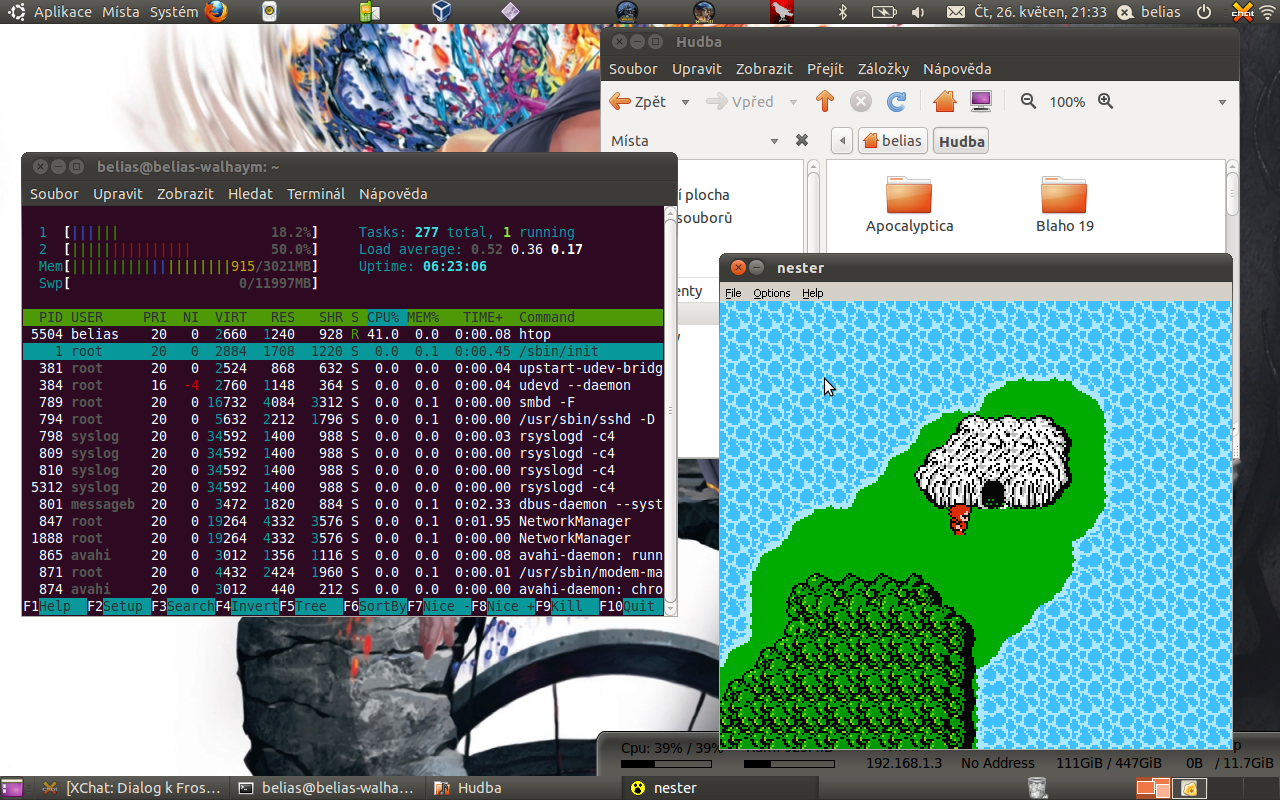Screen dimensions: 1280x800
Task: Open Zpět history dropdown arrow
Action: click(685, 102)
